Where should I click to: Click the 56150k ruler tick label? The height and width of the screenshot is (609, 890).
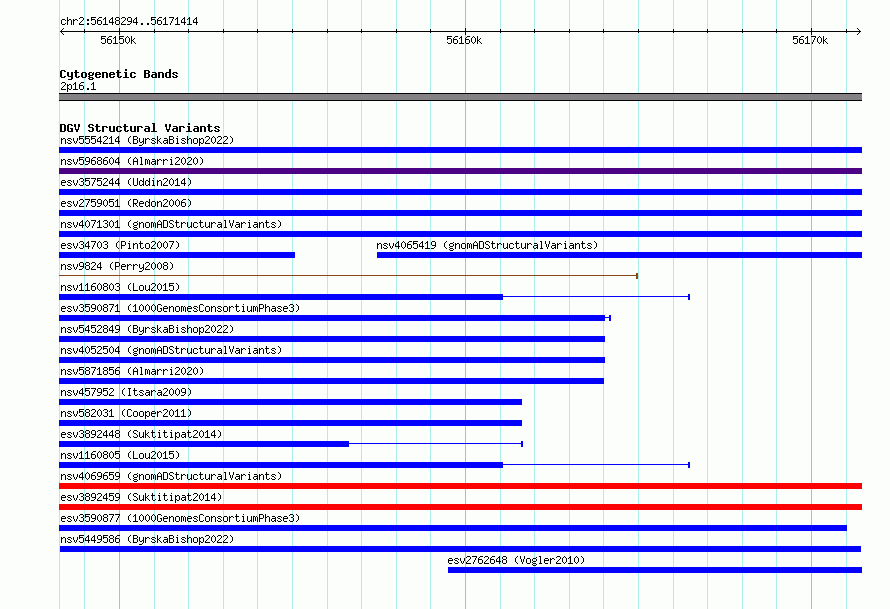click(x=118, y=40)
